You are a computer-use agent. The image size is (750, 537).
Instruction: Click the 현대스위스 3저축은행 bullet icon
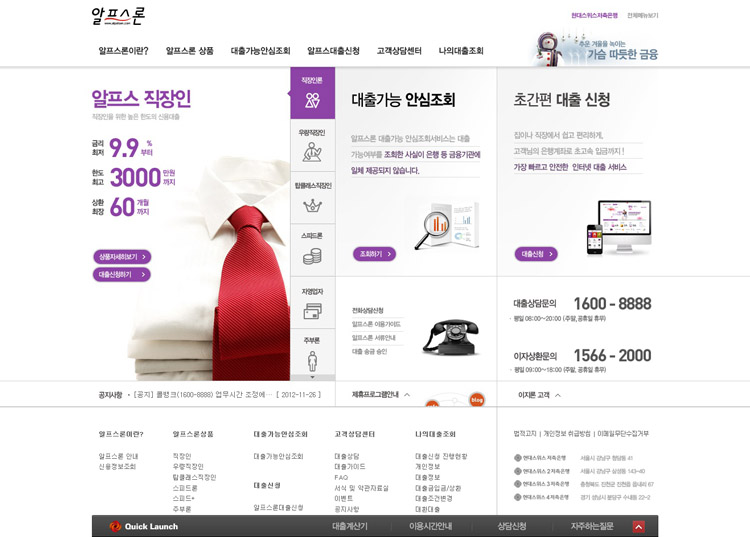[518, 484]
